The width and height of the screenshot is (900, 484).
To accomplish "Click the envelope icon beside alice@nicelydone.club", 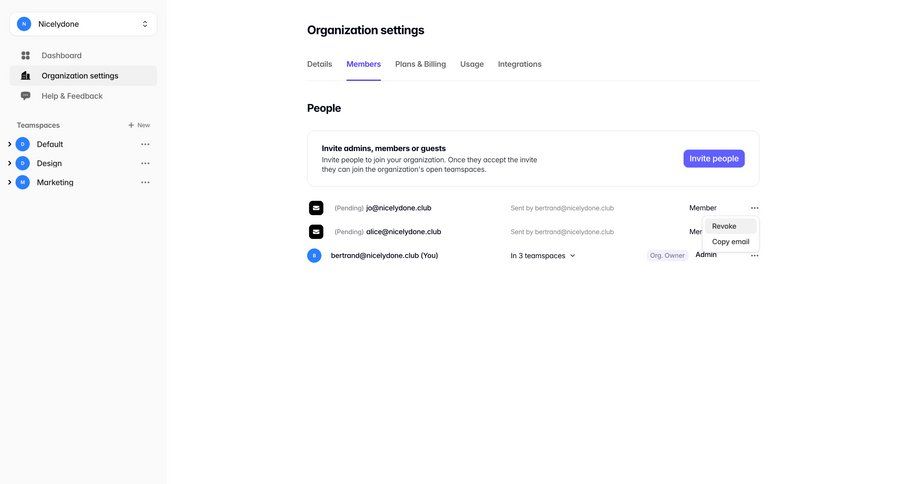I will pos(316,232).
